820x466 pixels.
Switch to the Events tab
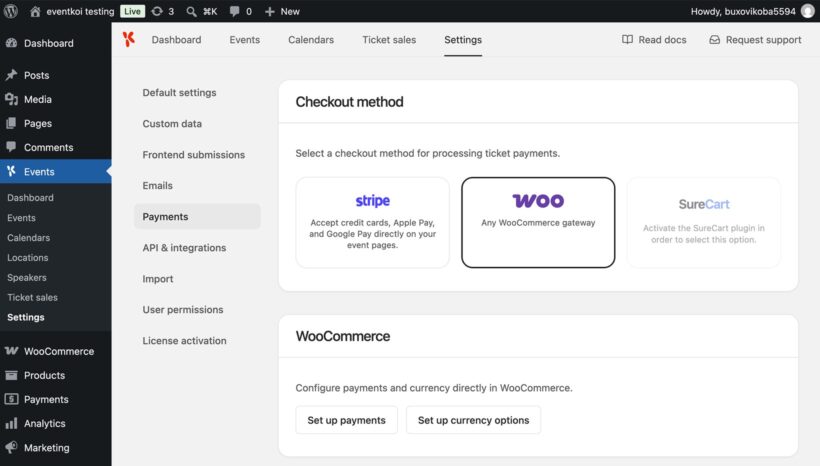[x=244, y=40]
